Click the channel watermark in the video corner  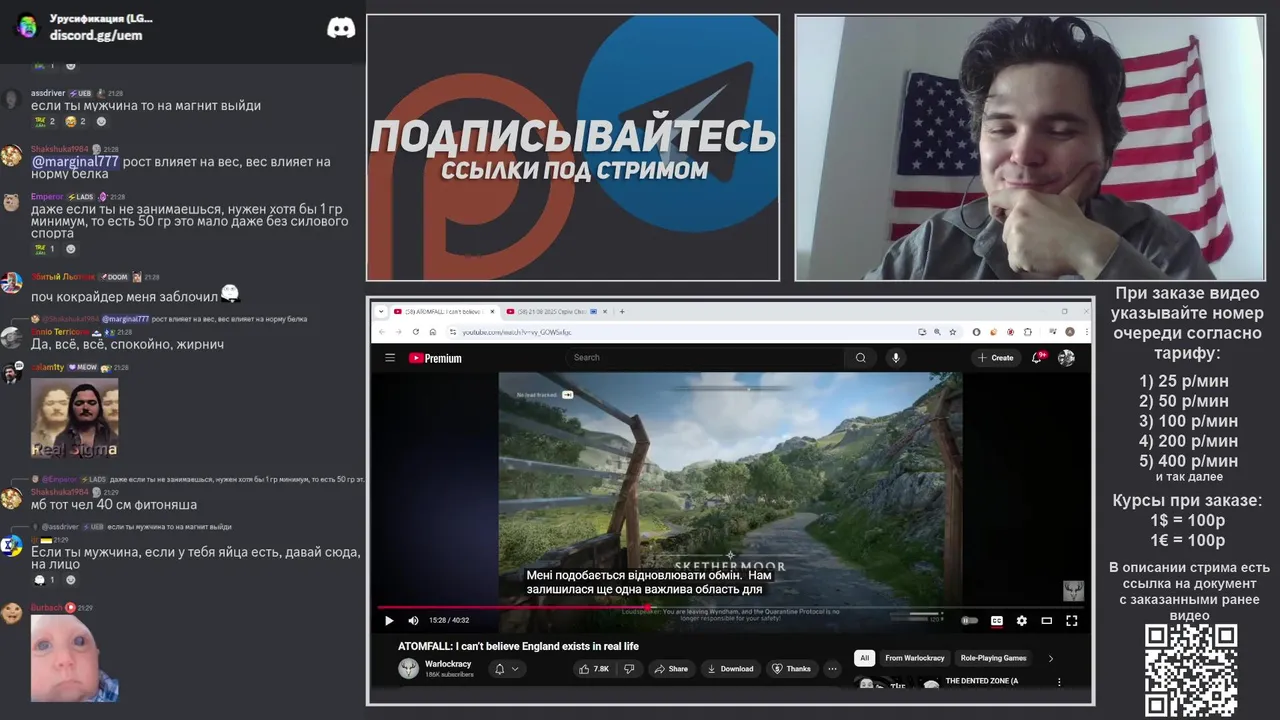(1072, 591)
